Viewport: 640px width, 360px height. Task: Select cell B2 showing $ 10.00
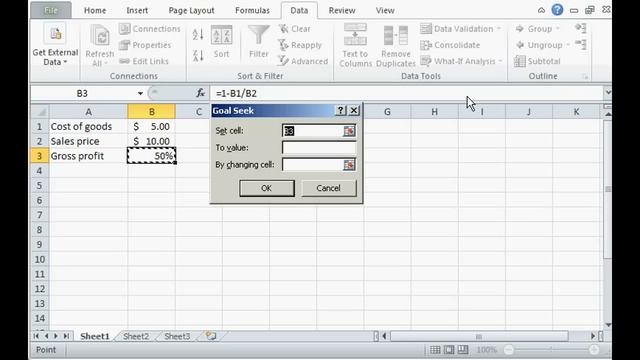click(x=151, y=141)
